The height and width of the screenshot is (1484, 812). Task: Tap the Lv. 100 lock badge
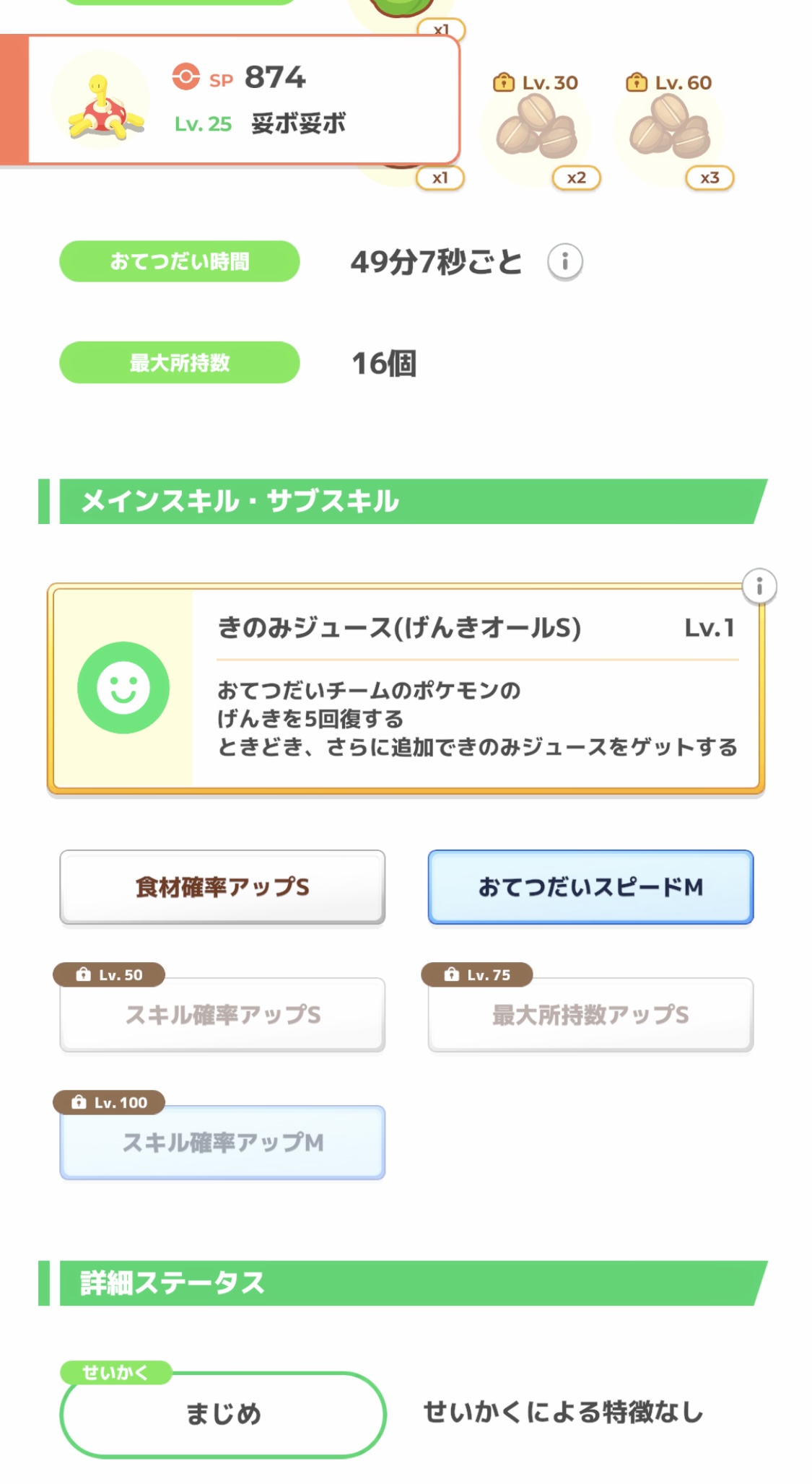109,1102
